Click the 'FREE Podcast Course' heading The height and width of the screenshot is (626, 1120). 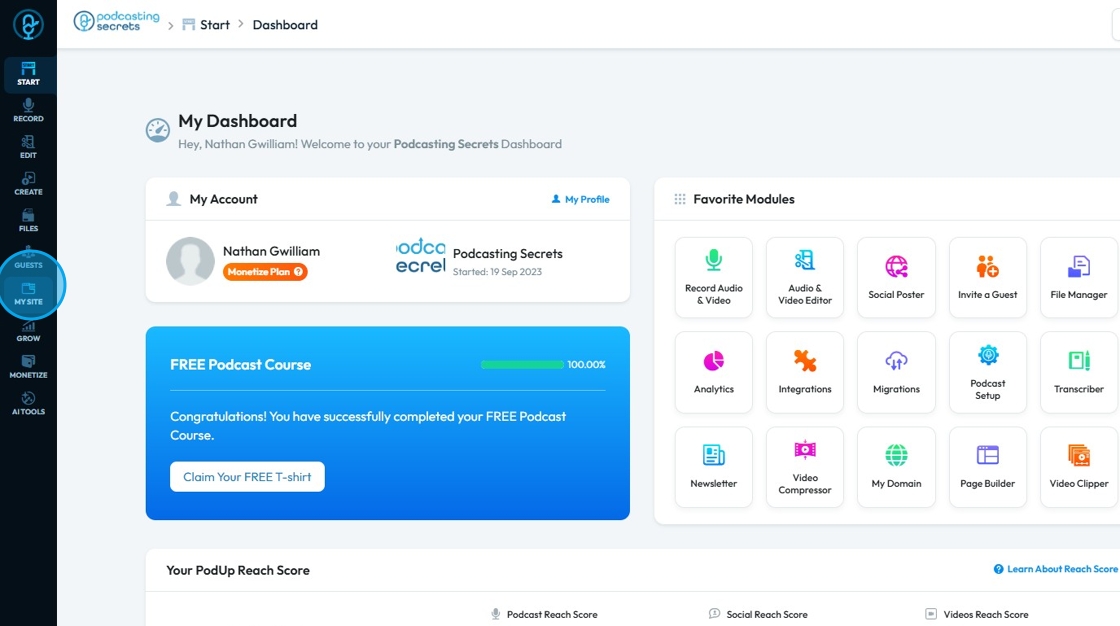[241, 364]
